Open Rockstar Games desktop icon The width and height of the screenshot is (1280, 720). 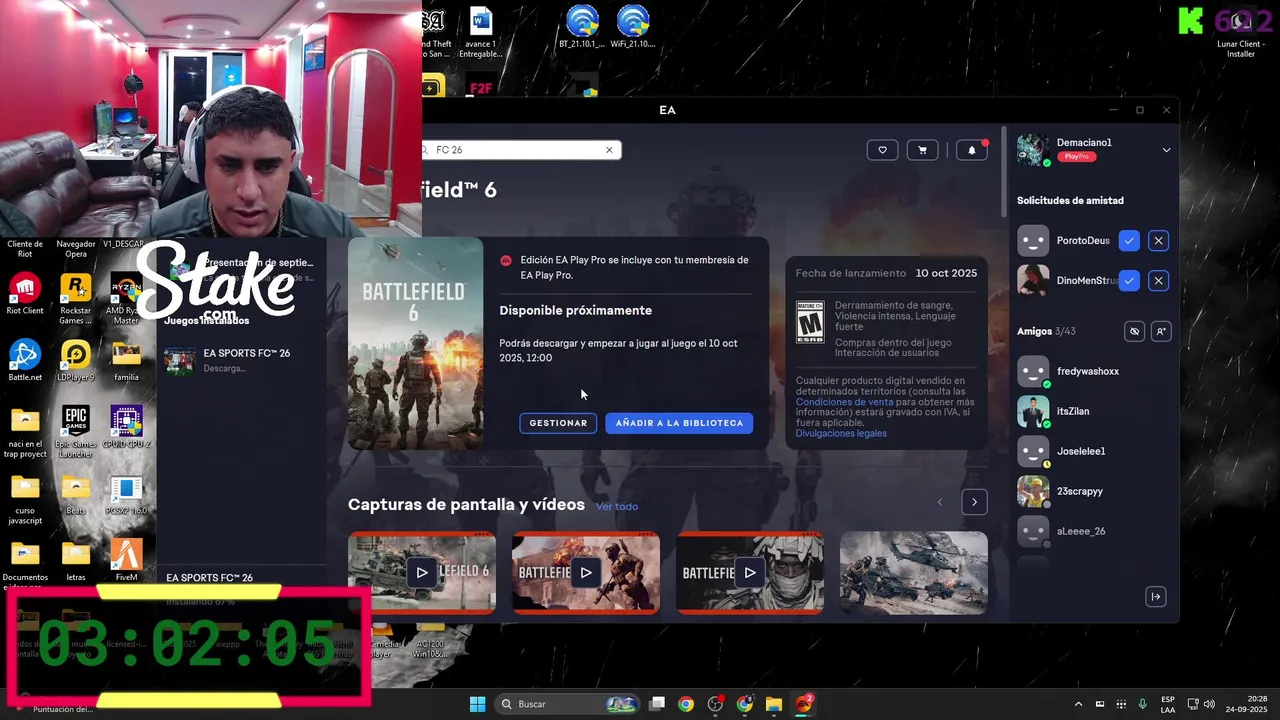click(x=75, y=299)
